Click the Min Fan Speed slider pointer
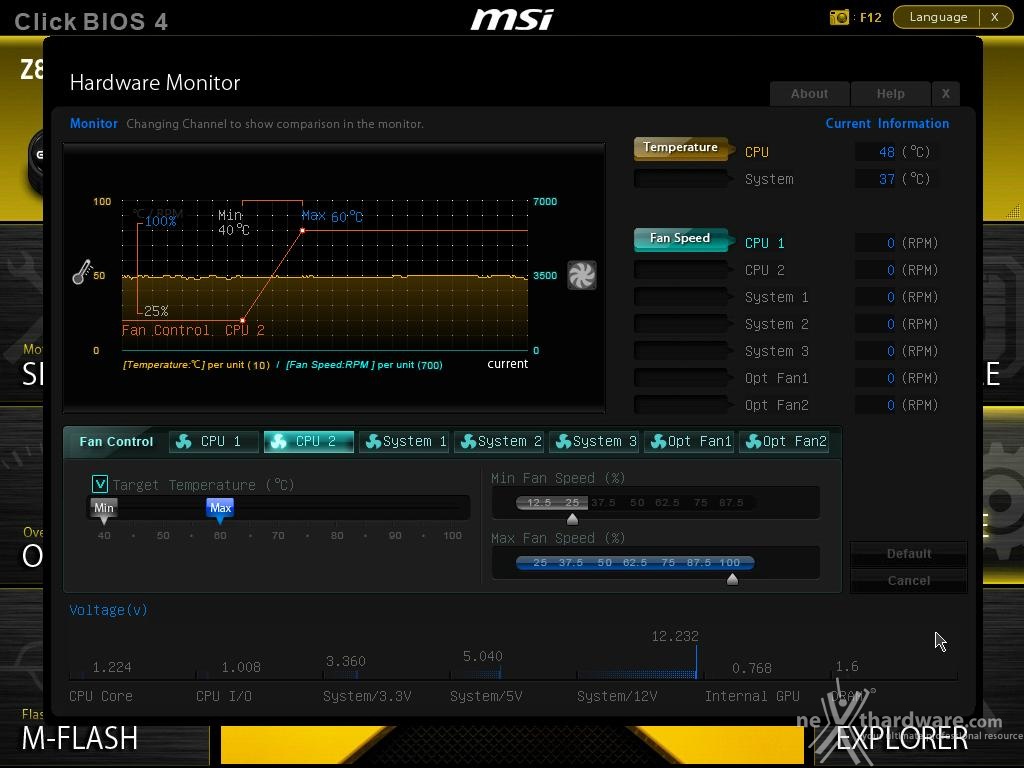This screenshot has height=768, width=1024. 572,519
